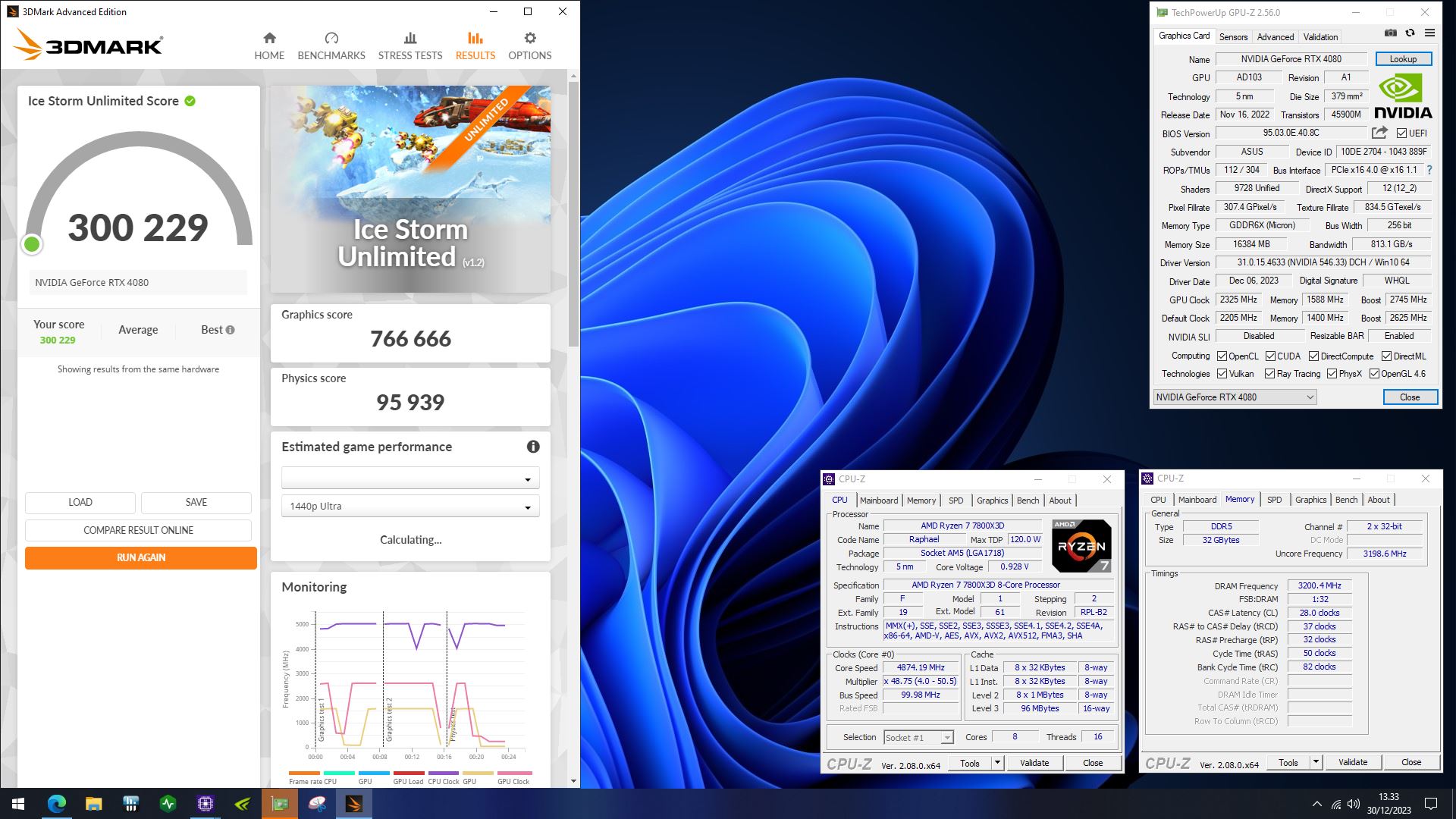Click the Best score info icon
Image resolution: width=1456 pixels, height=819 pixels.
click(231, 330)
